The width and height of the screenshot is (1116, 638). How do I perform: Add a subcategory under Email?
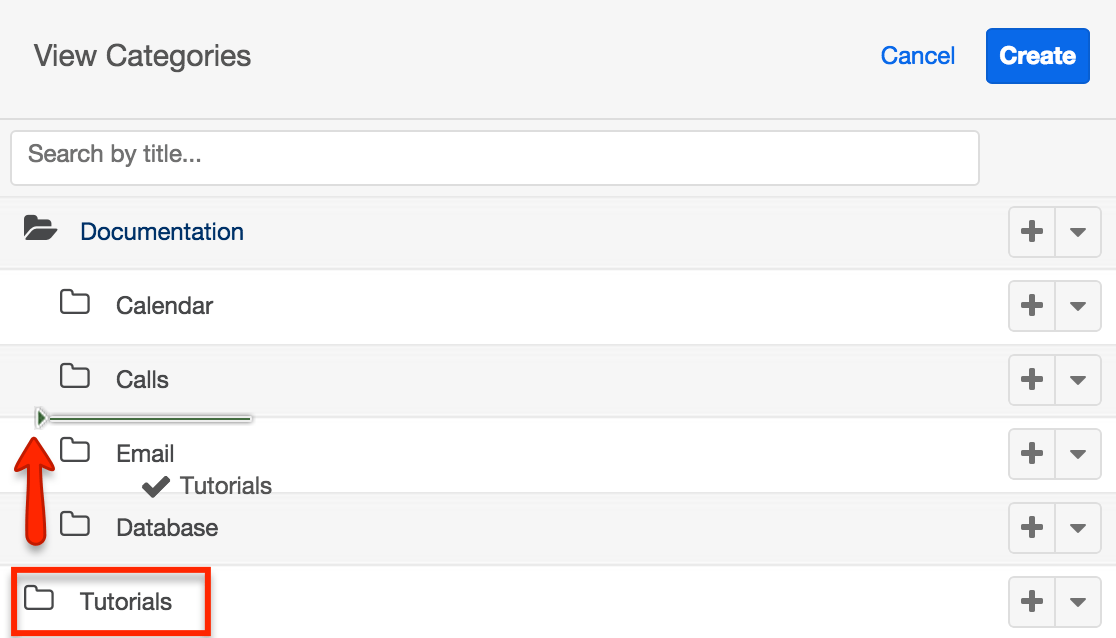tap(1031, 453)
